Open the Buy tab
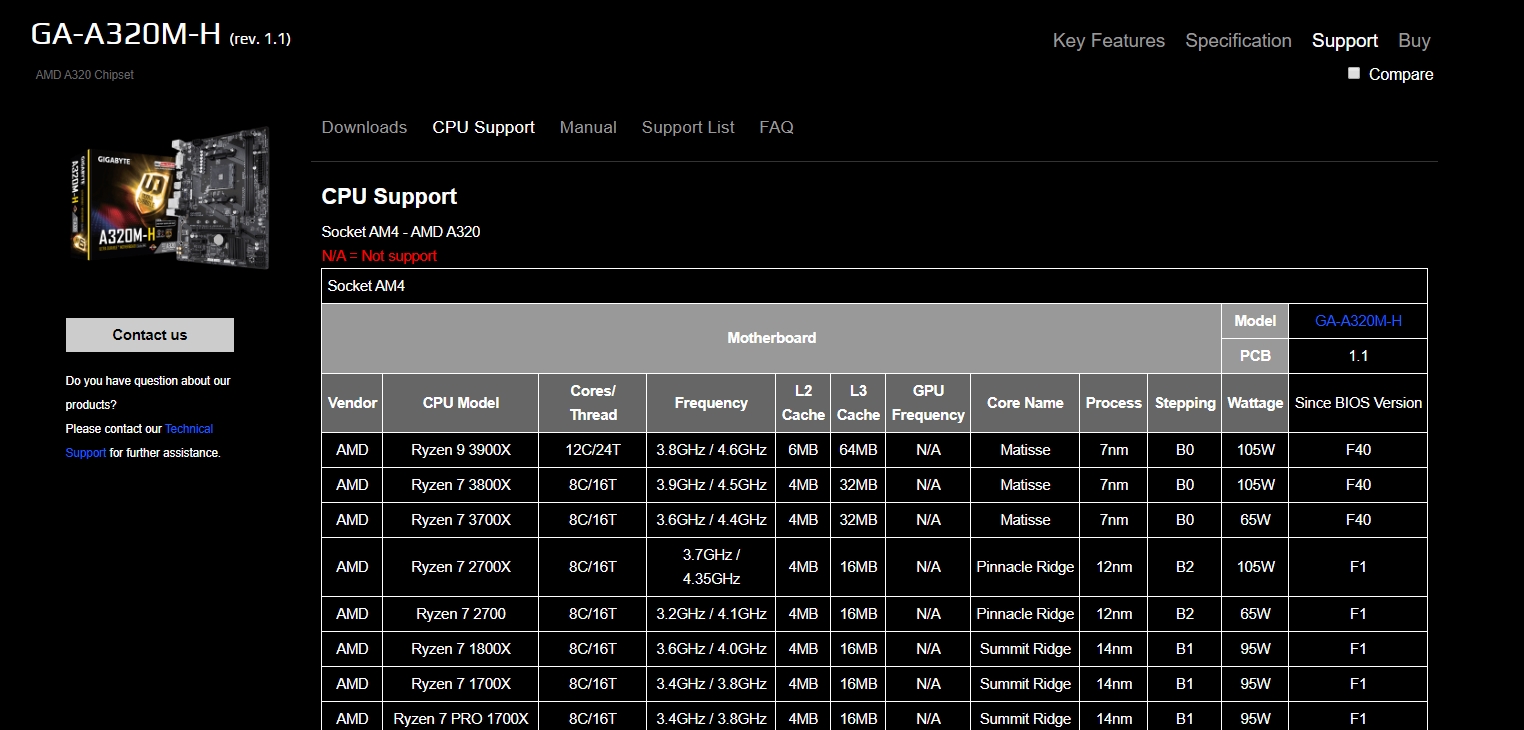This screenshot has width=1524, height=730. [x=1414, y=41]
